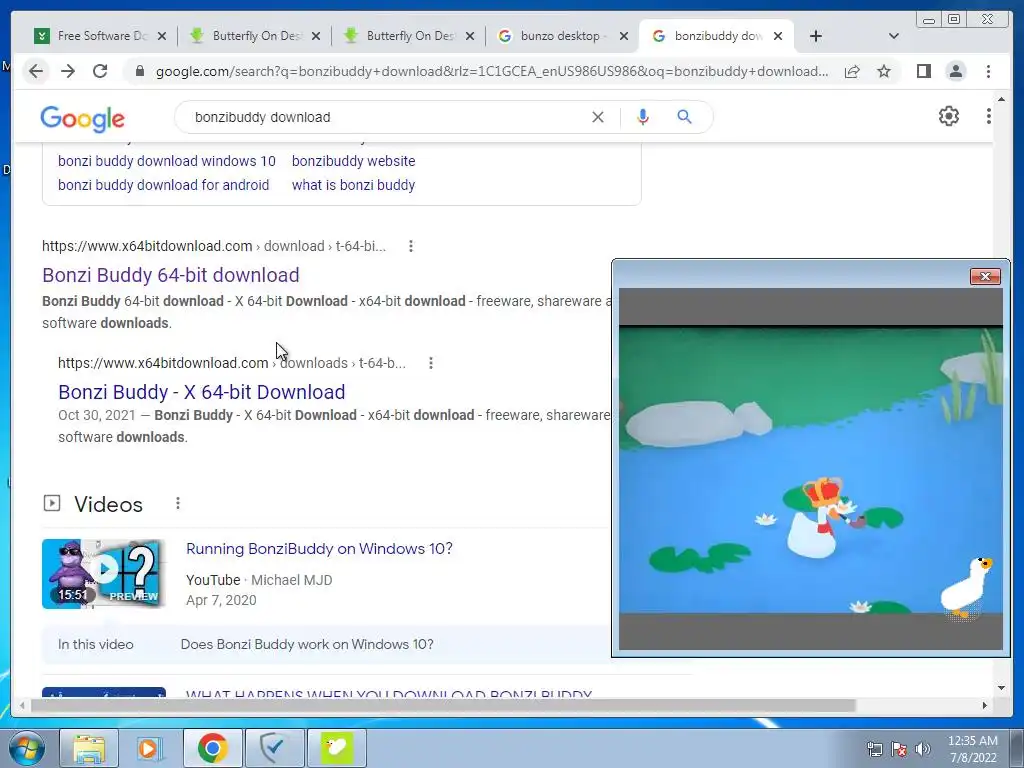Open the new tab plus button
Screen dimensions: 1024x768
[x=816, y=36]
